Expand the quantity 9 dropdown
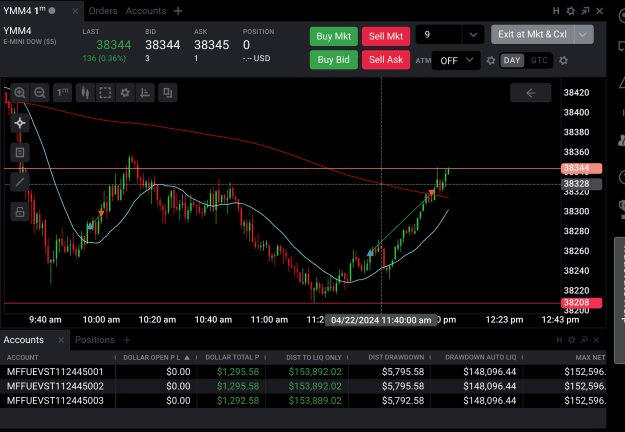 click(x=473, y=35)
